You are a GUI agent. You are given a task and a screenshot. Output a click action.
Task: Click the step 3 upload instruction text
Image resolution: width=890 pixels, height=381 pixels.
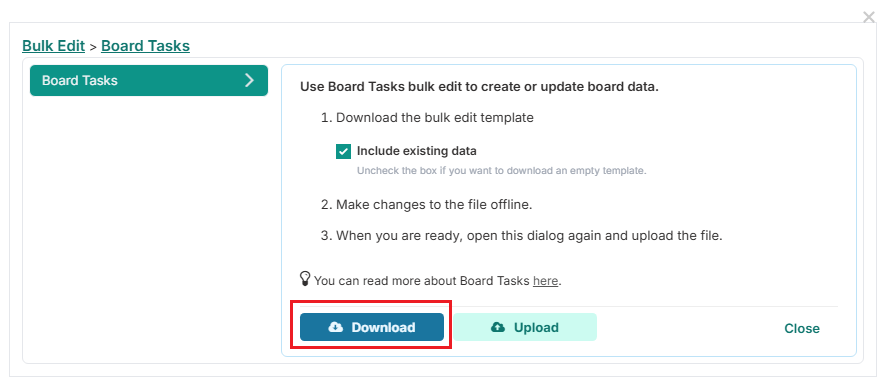point(522,236)
